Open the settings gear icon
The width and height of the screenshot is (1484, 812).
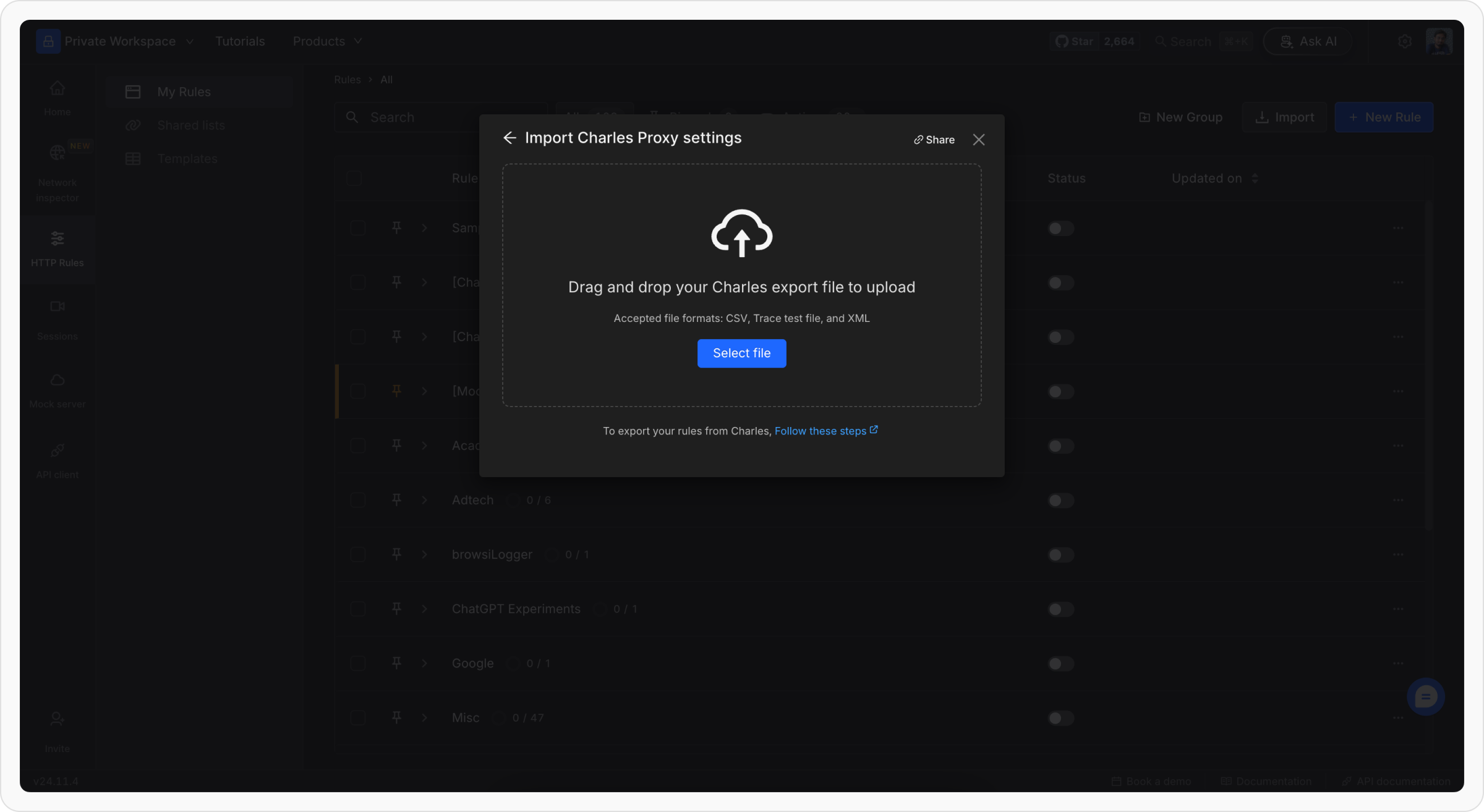coord(1405,41)
